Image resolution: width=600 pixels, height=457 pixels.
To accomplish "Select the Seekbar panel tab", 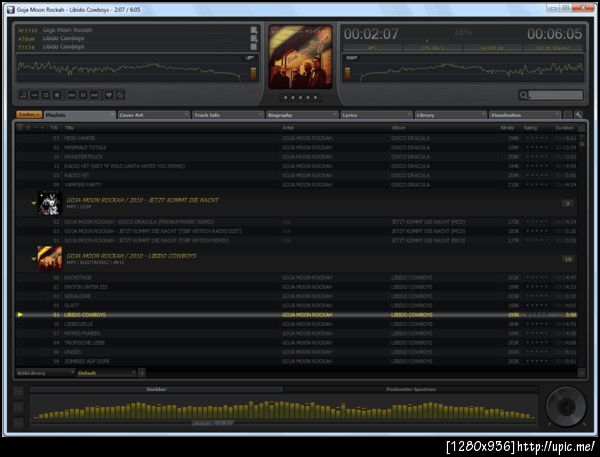I will coord(157,389).
